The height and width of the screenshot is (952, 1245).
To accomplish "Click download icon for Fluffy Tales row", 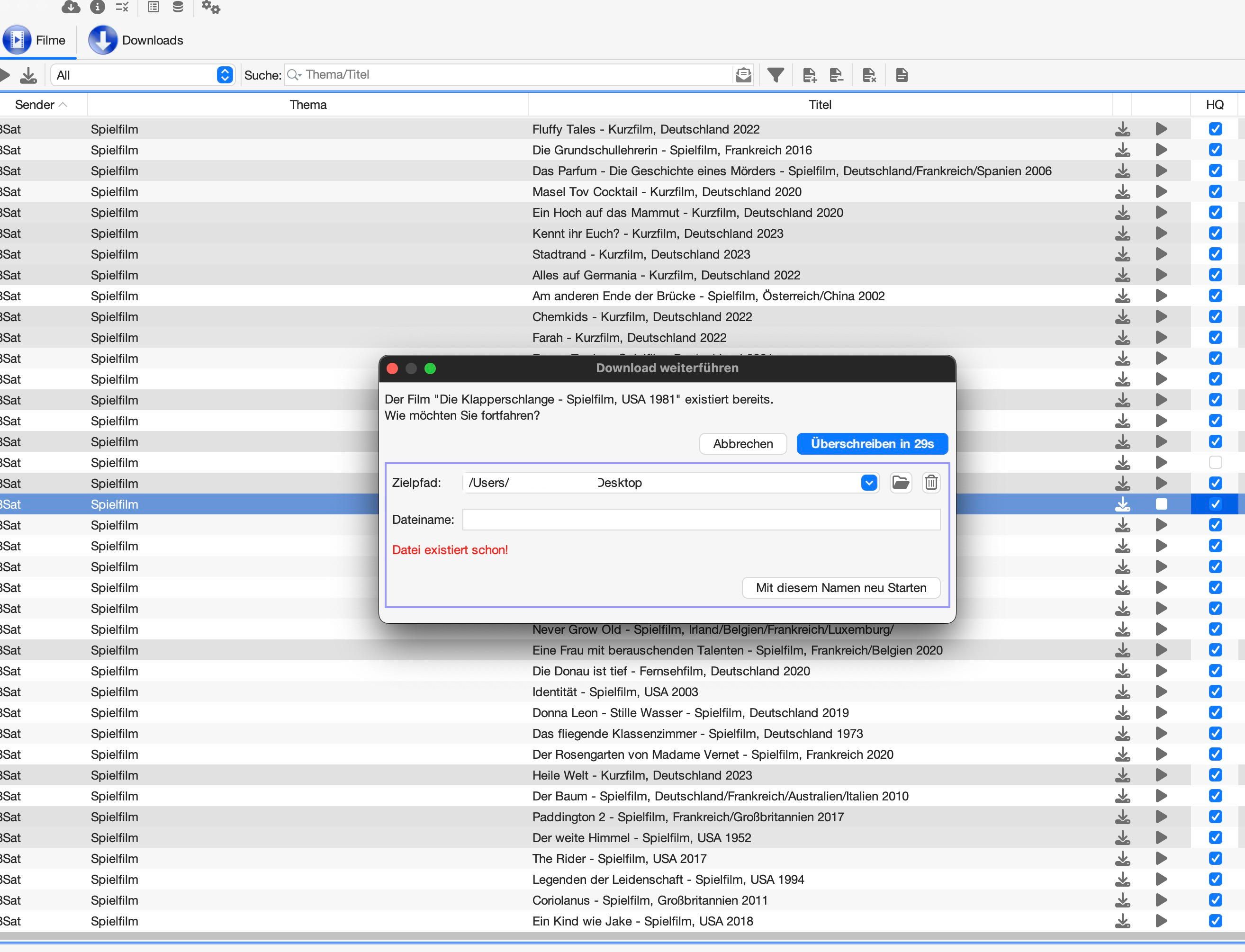I will [1122, 129].
